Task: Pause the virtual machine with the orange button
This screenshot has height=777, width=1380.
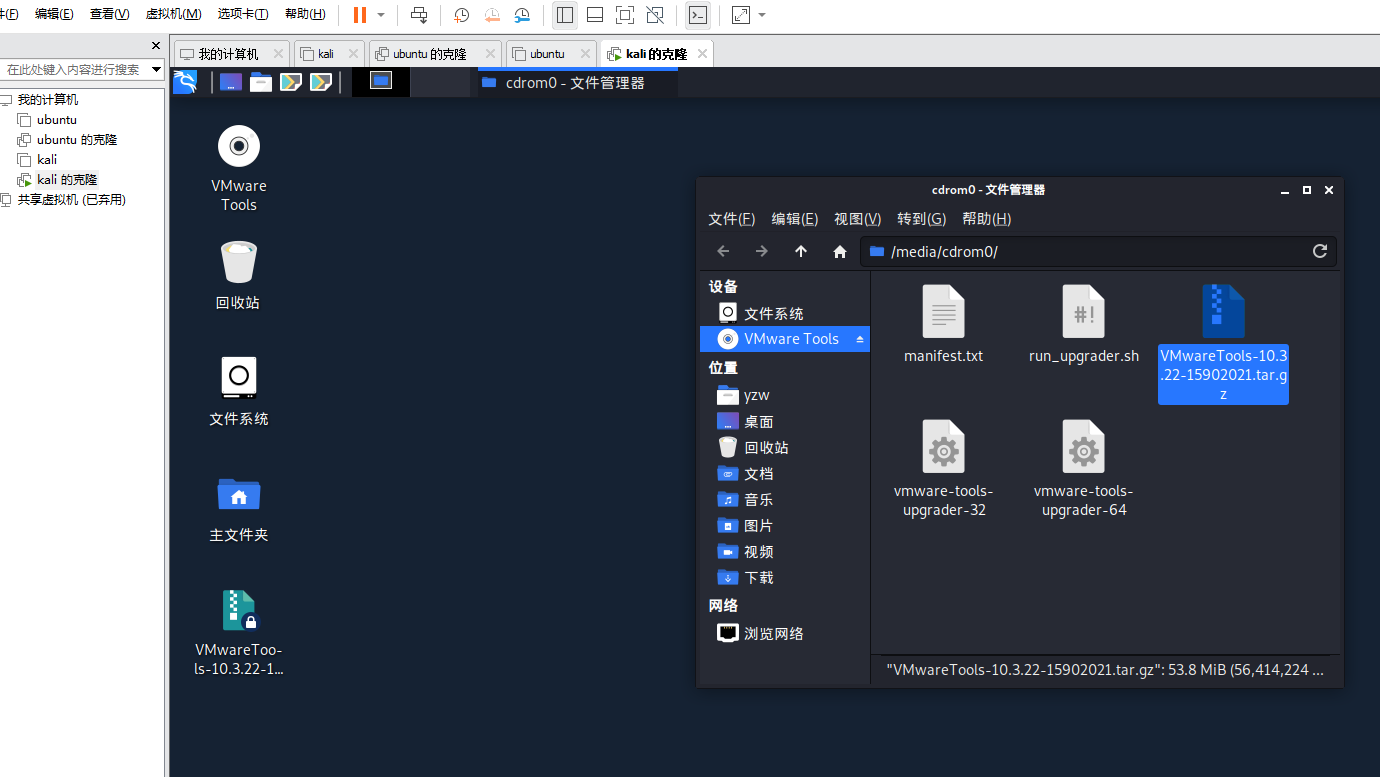Action: click(359, 15)
